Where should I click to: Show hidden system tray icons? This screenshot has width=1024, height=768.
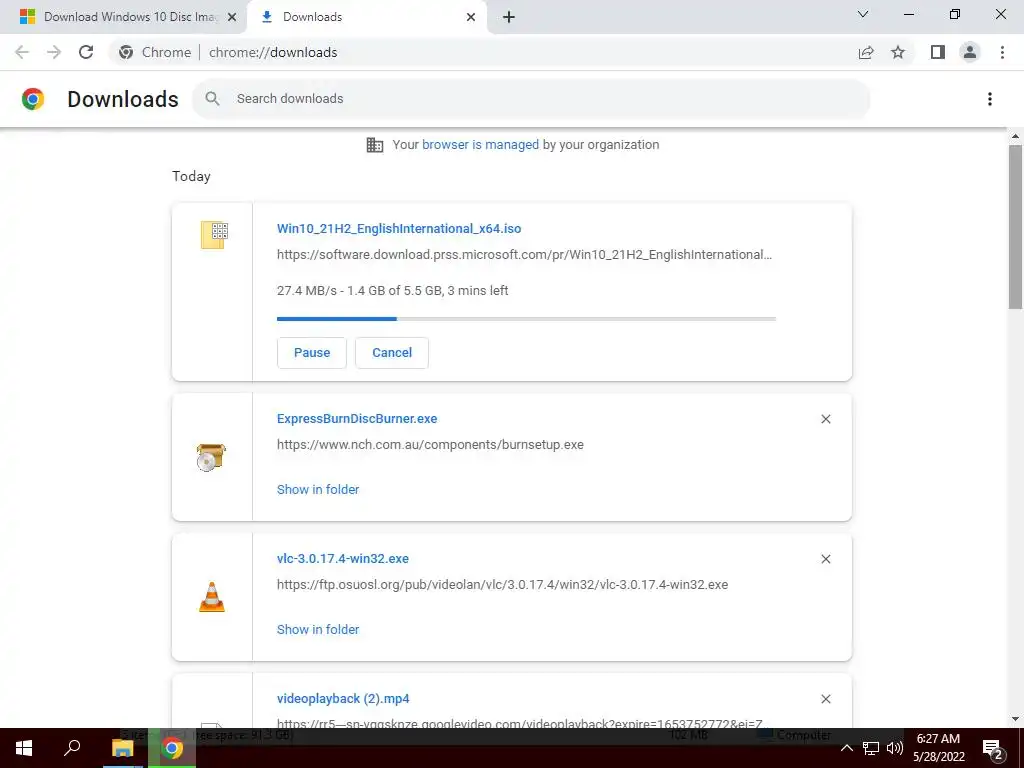click(846, 748)
